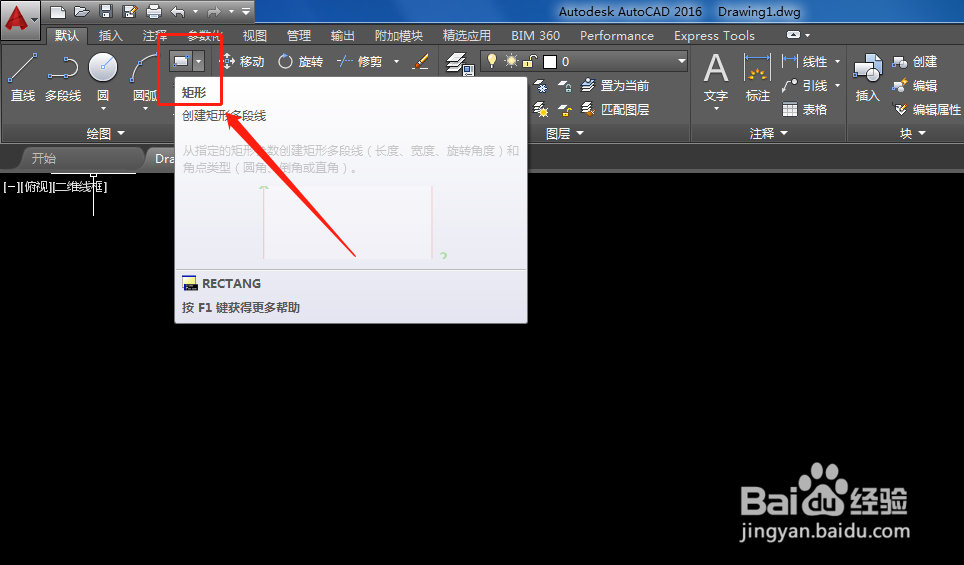964x565 pixels.
Task: Open the 线性 dimension type dropdown
Action: (x=837, y=61)
